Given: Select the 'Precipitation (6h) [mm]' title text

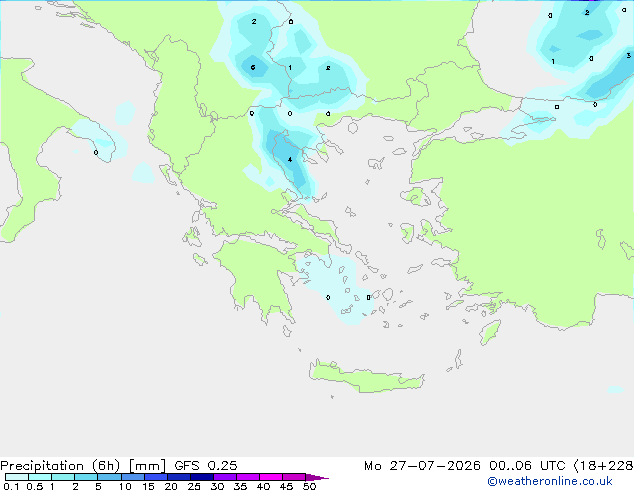Looking at the screenshot, I should point(83,466).
